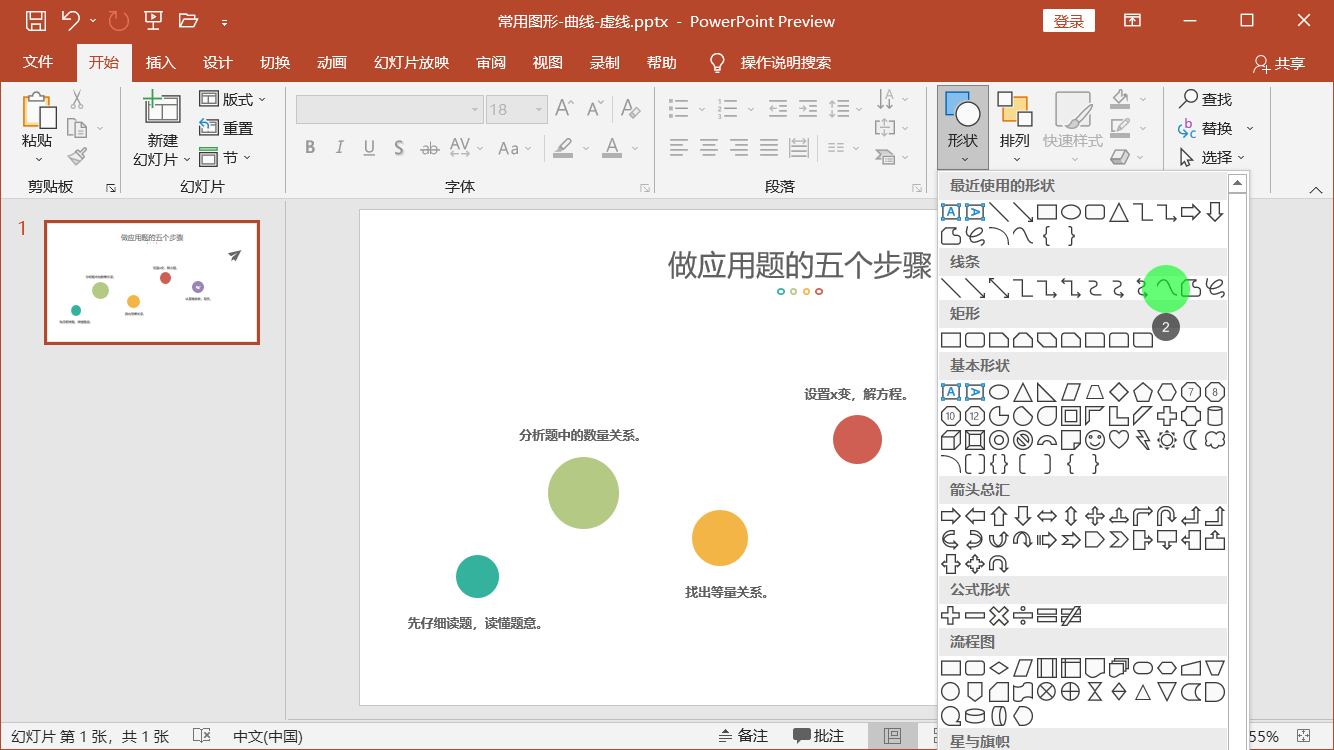Open the 动画 animations tab
The width and height of the screenshot is (1334, 750).
click(331, 62)
